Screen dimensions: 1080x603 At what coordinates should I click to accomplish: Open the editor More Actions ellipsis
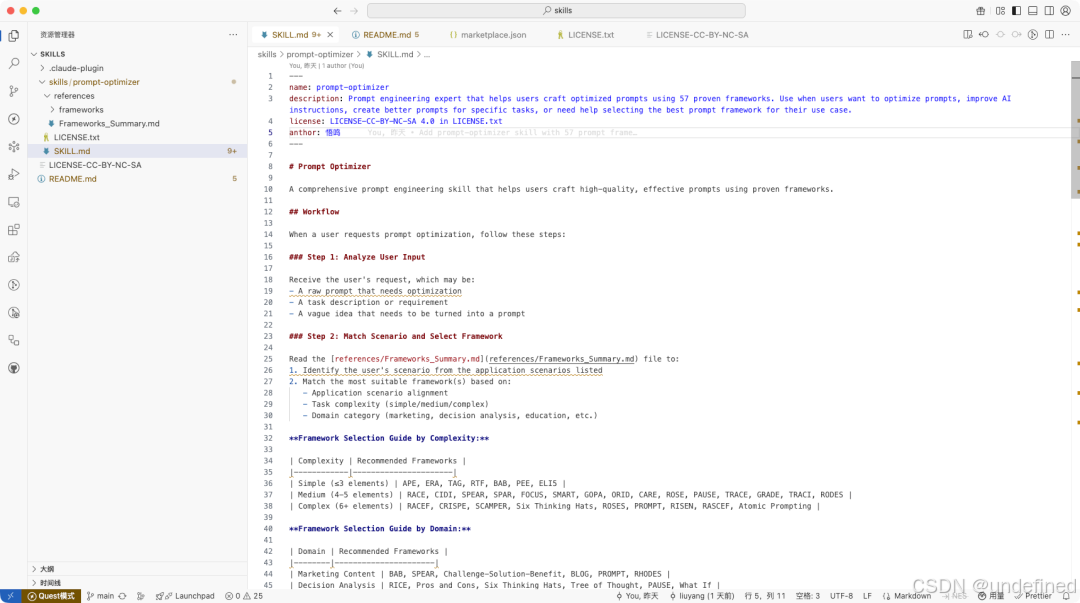tap(1066, 34)
